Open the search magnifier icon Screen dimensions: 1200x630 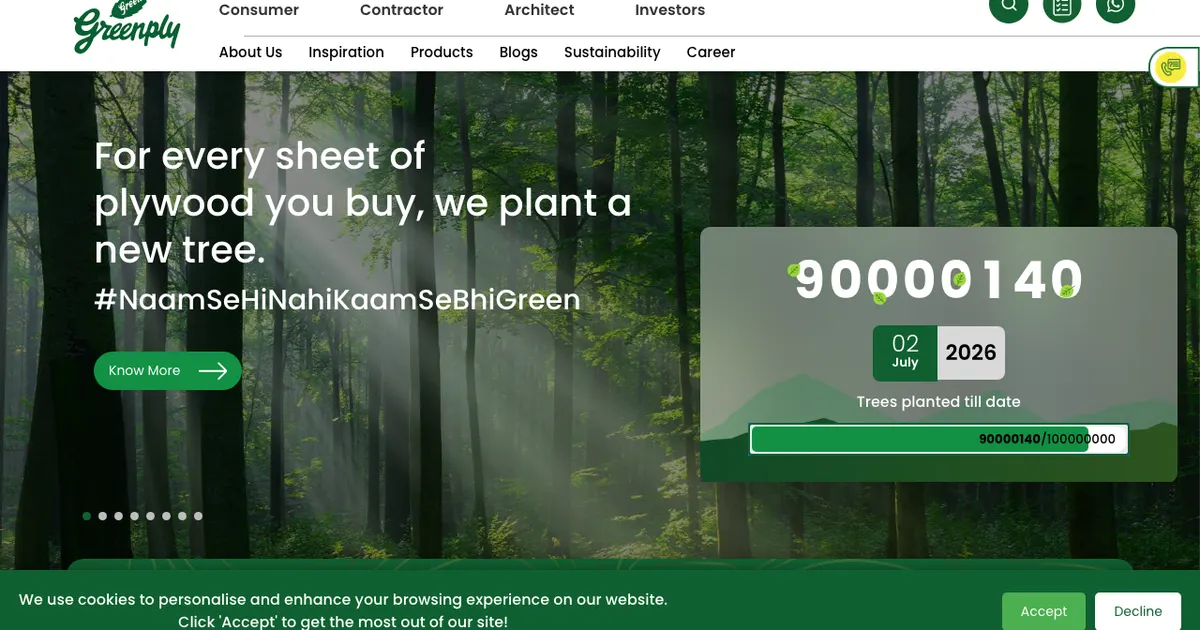1008,6
